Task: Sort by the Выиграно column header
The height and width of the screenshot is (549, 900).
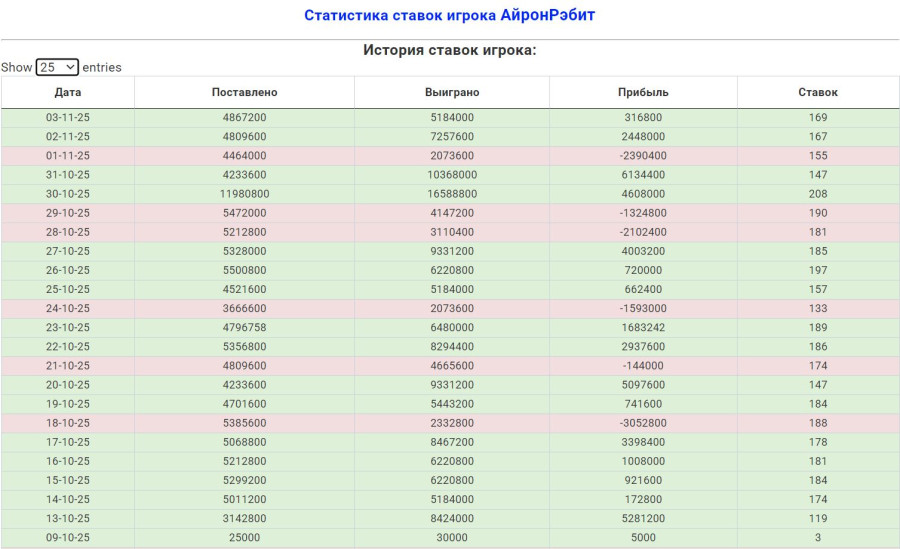Action: point(452,92)
